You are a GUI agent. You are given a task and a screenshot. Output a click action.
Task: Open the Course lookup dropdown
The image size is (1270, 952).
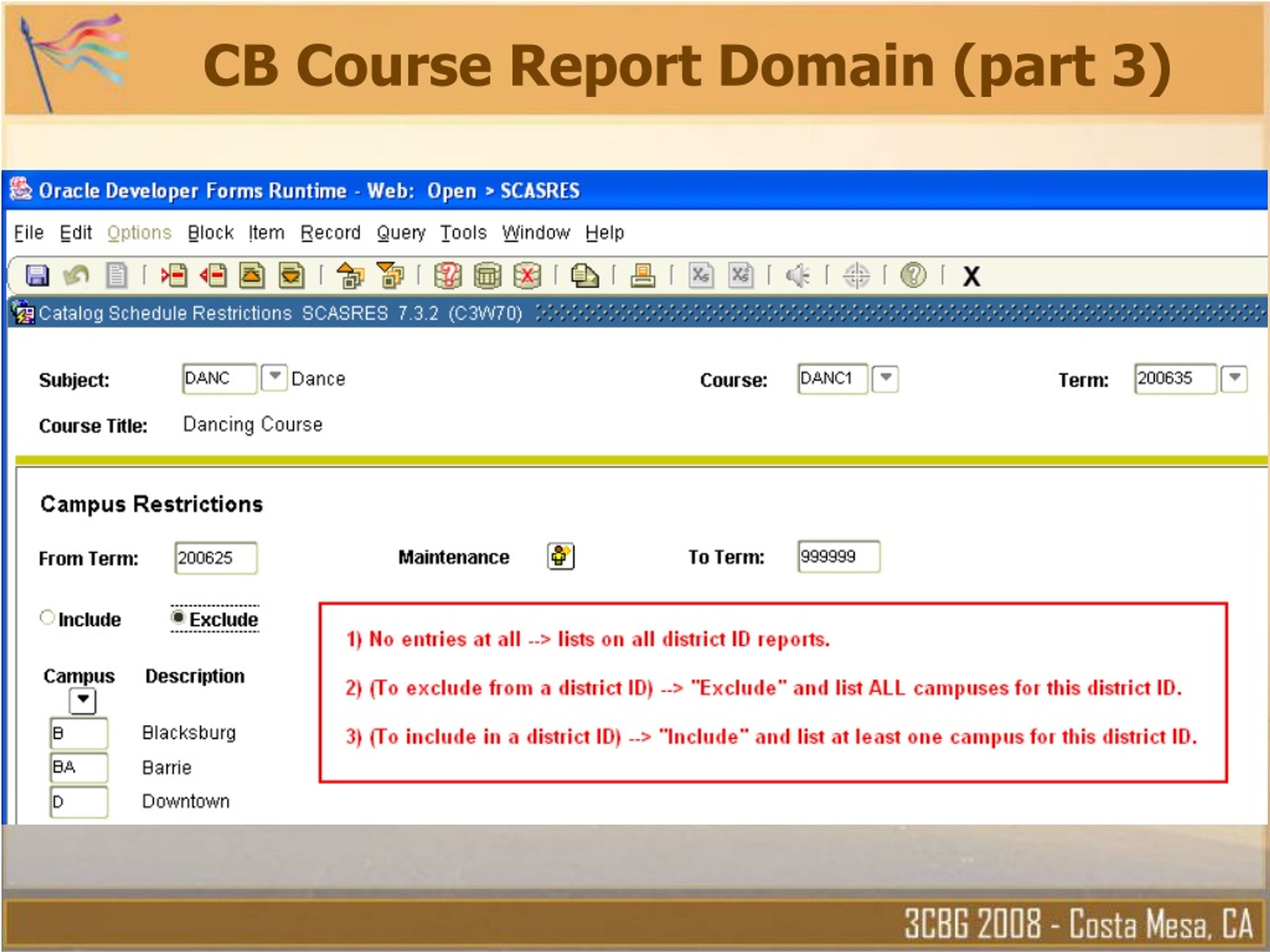(x=886, y=378)
